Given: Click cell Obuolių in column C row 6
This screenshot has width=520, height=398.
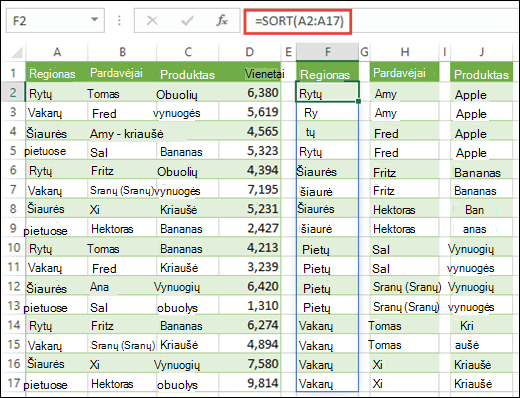Looking at the screenshot, I should click(188, 170).
